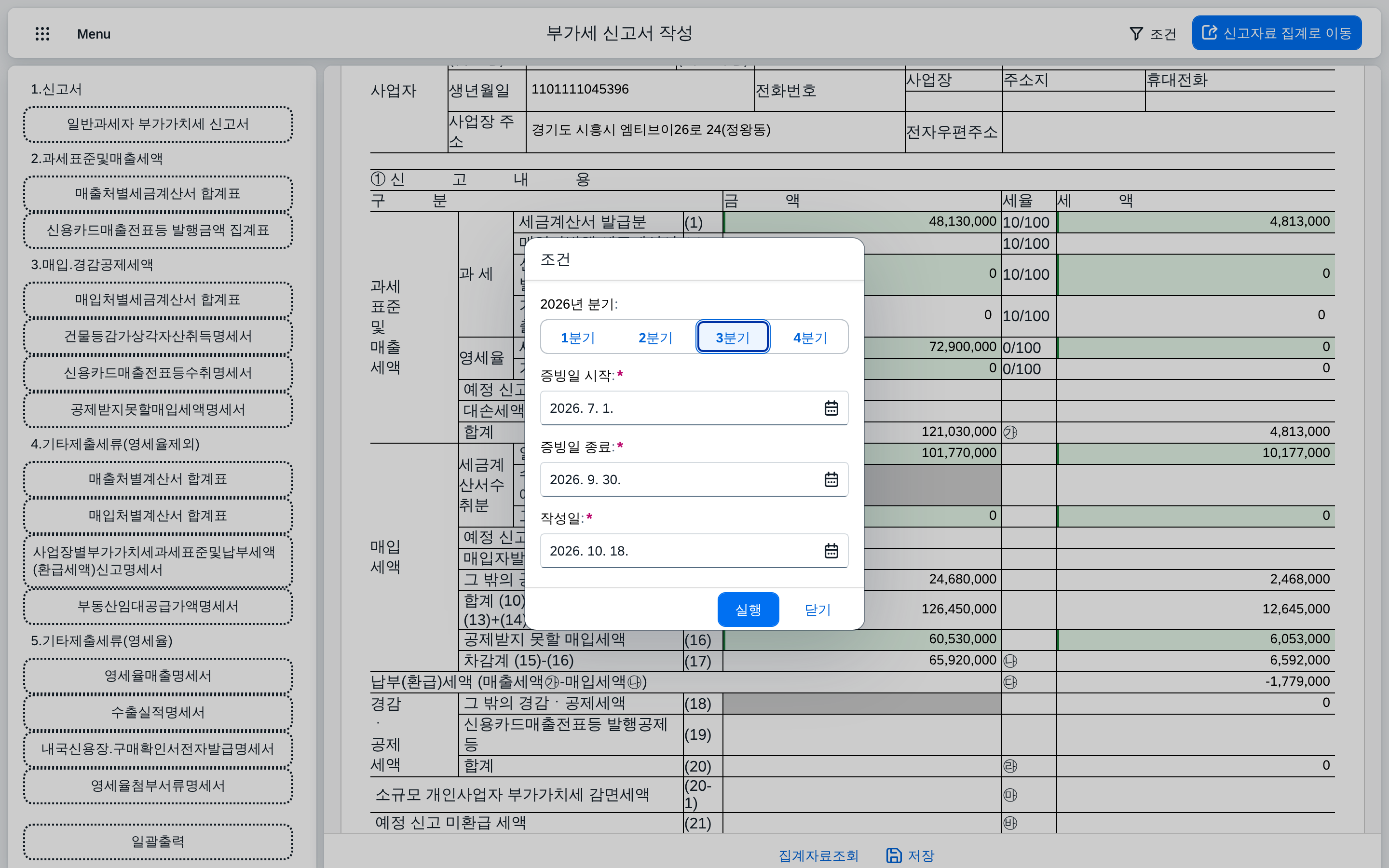The height and width of the screenshot is (868, 1389).
Task: Open 매출처별계산서 합계표
Action: [x=158, y=479]
